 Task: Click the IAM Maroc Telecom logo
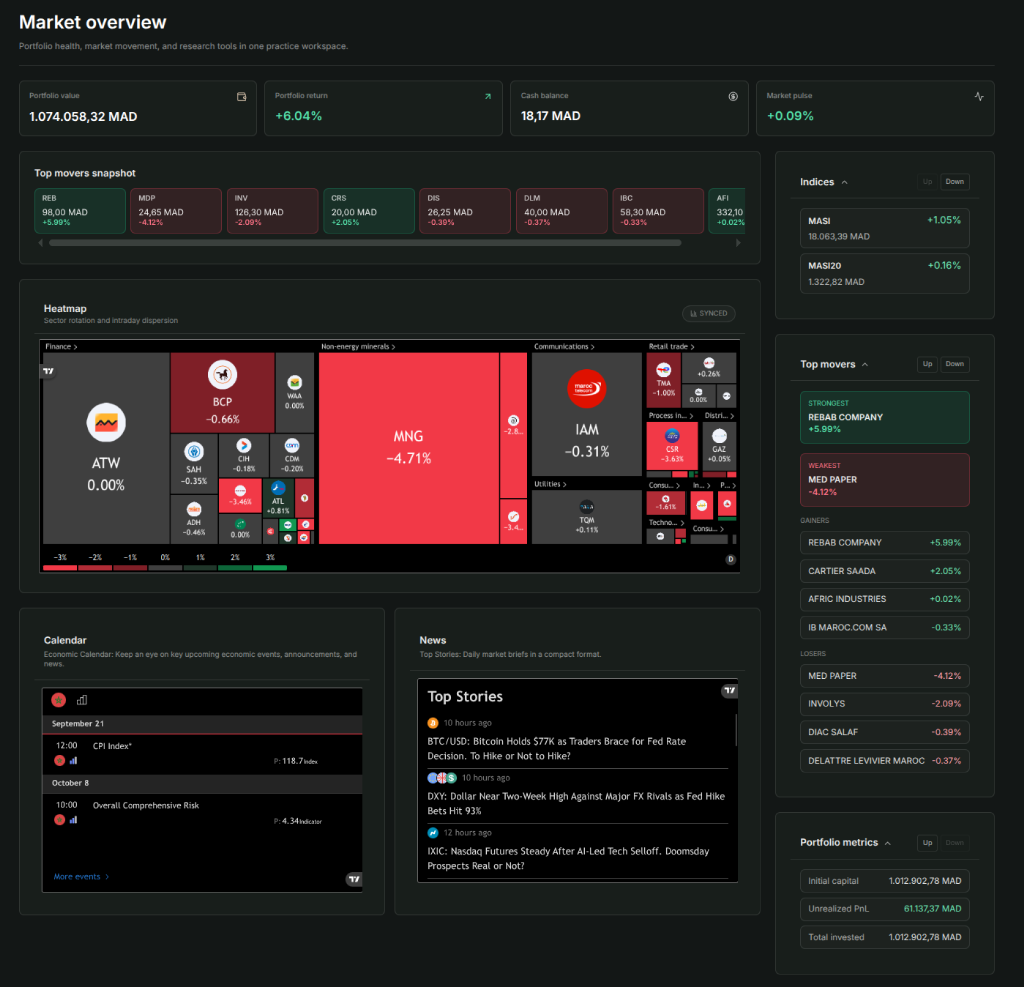[586, 388]
